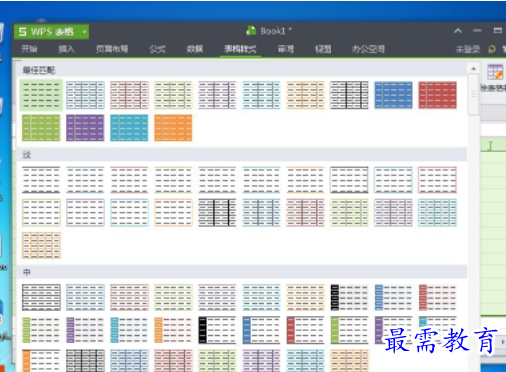Click the Book1 document title icon

251,31
